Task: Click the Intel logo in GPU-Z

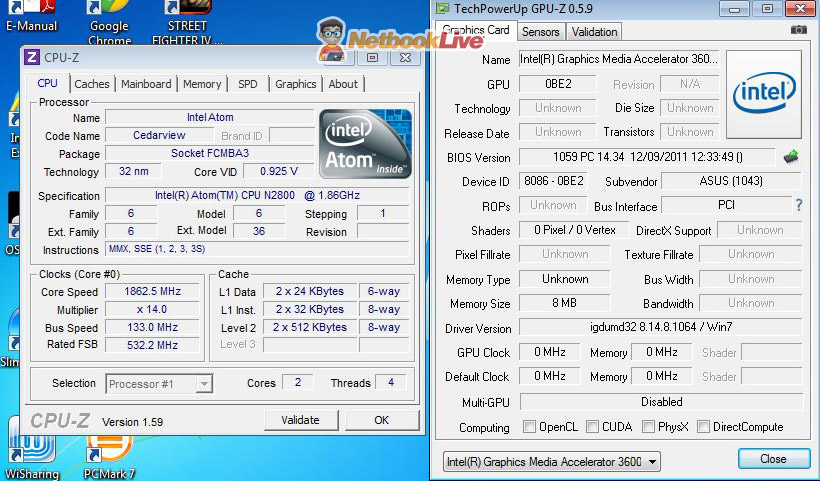Action: (x=764, y=94)
